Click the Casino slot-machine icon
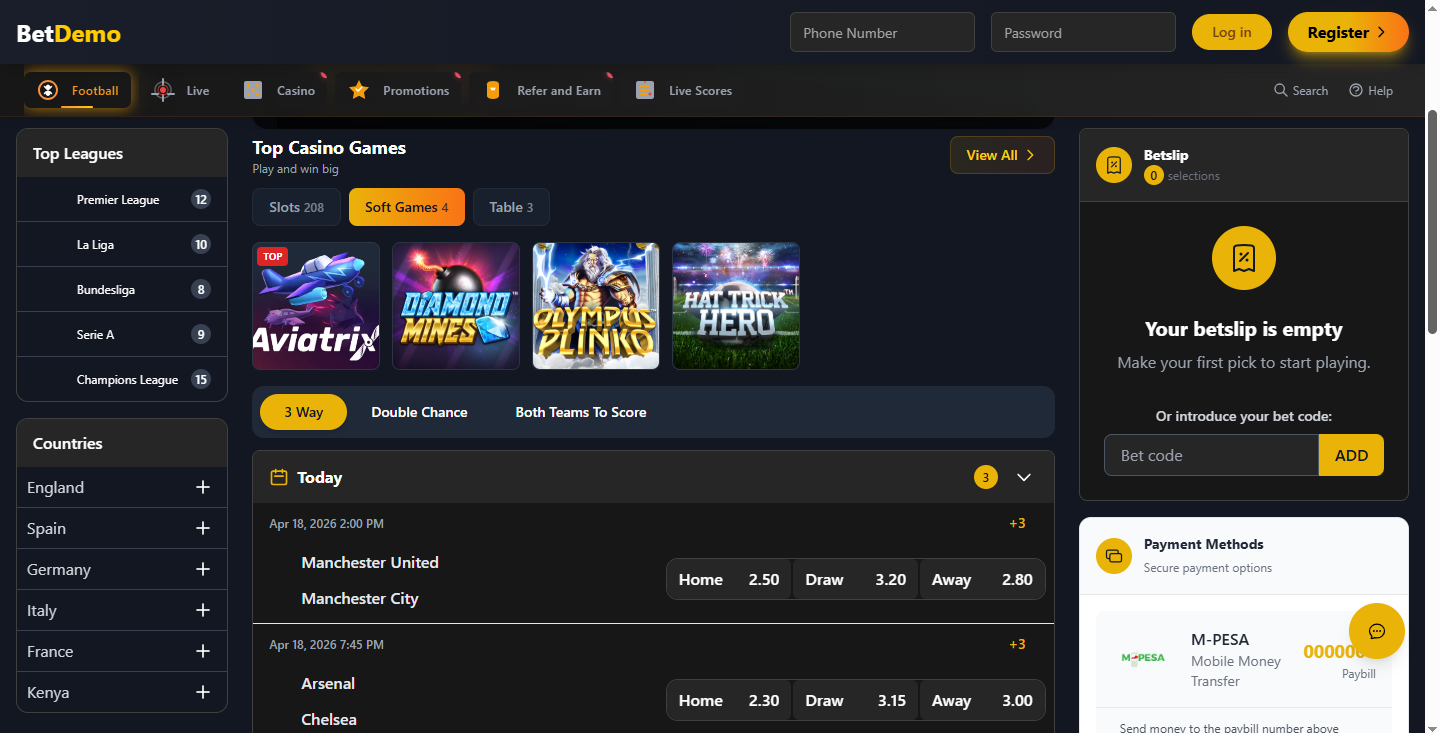Viewport: 1440px width, 733px height. click(x=253, y=89)
